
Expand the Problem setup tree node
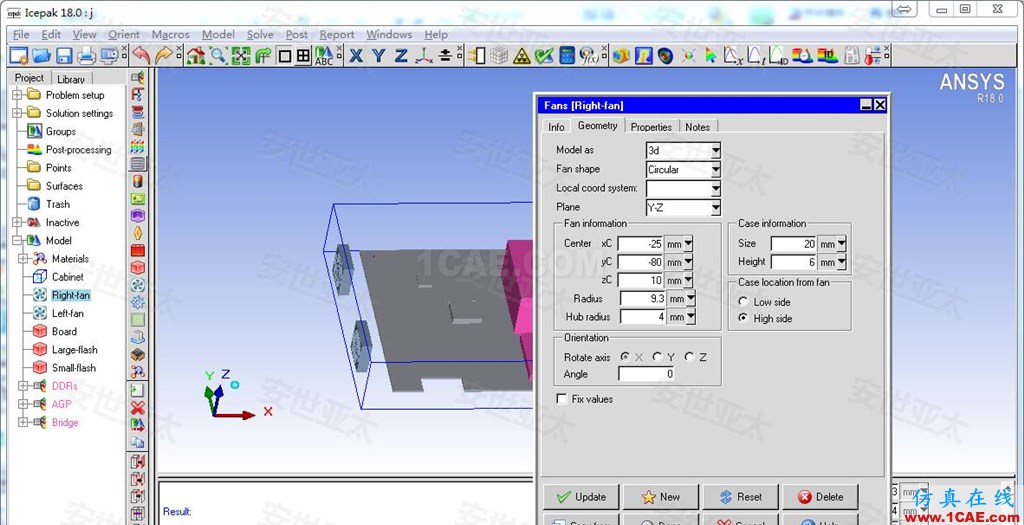click(17, 95)
